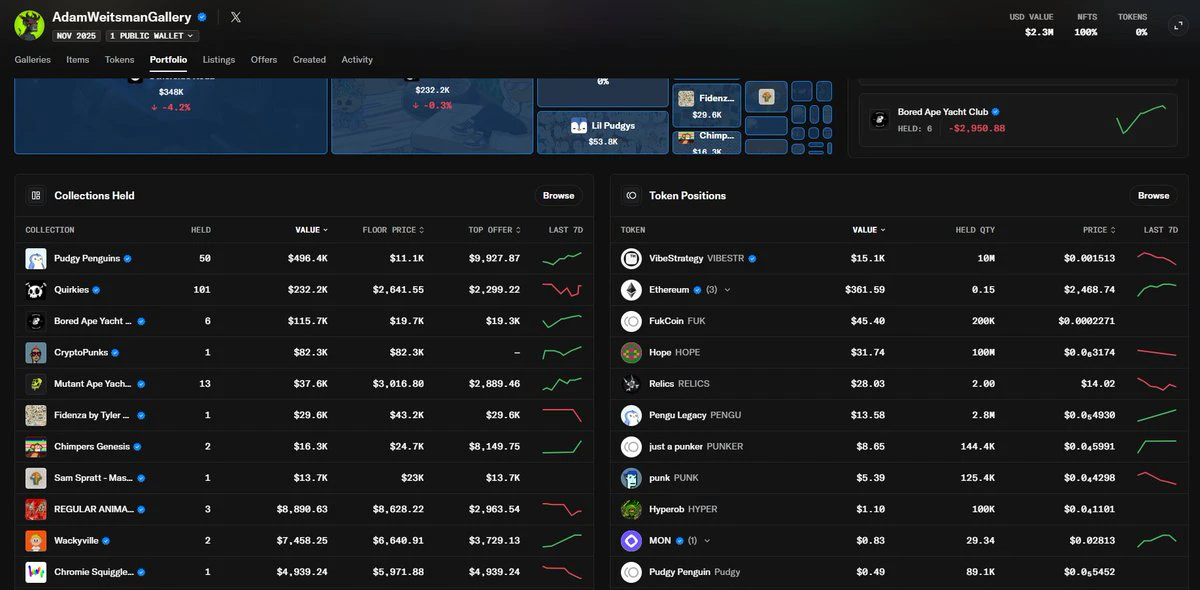The height and width of the screenshot is (590, 1200).
Task: Click the REGULAR ANIMA collection icon
Action: tap(36, 509)
